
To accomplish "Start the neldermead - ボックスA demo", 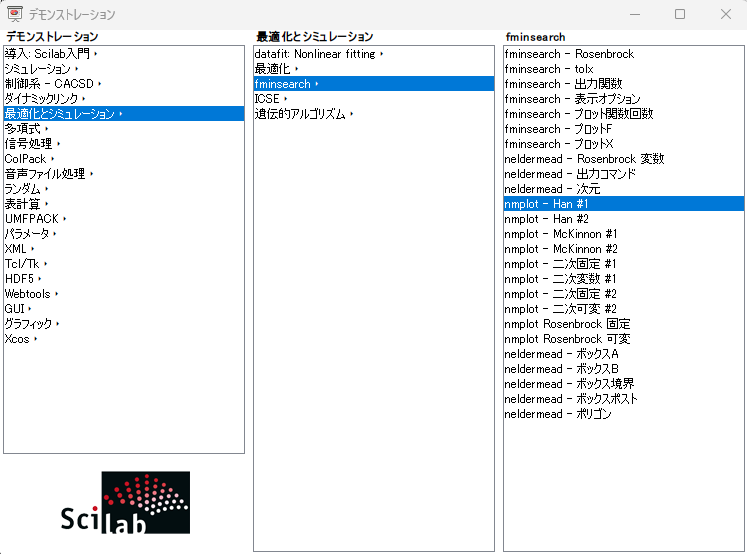I will click(561, 354).
